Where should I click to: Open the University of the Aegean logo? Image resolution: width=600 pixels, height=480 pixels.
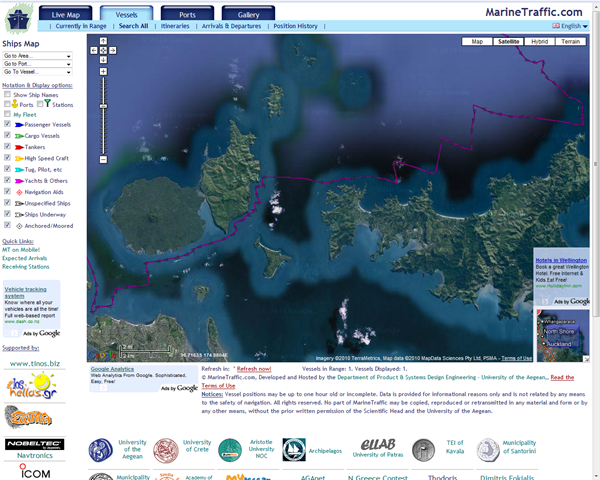(x=101, y=450)
